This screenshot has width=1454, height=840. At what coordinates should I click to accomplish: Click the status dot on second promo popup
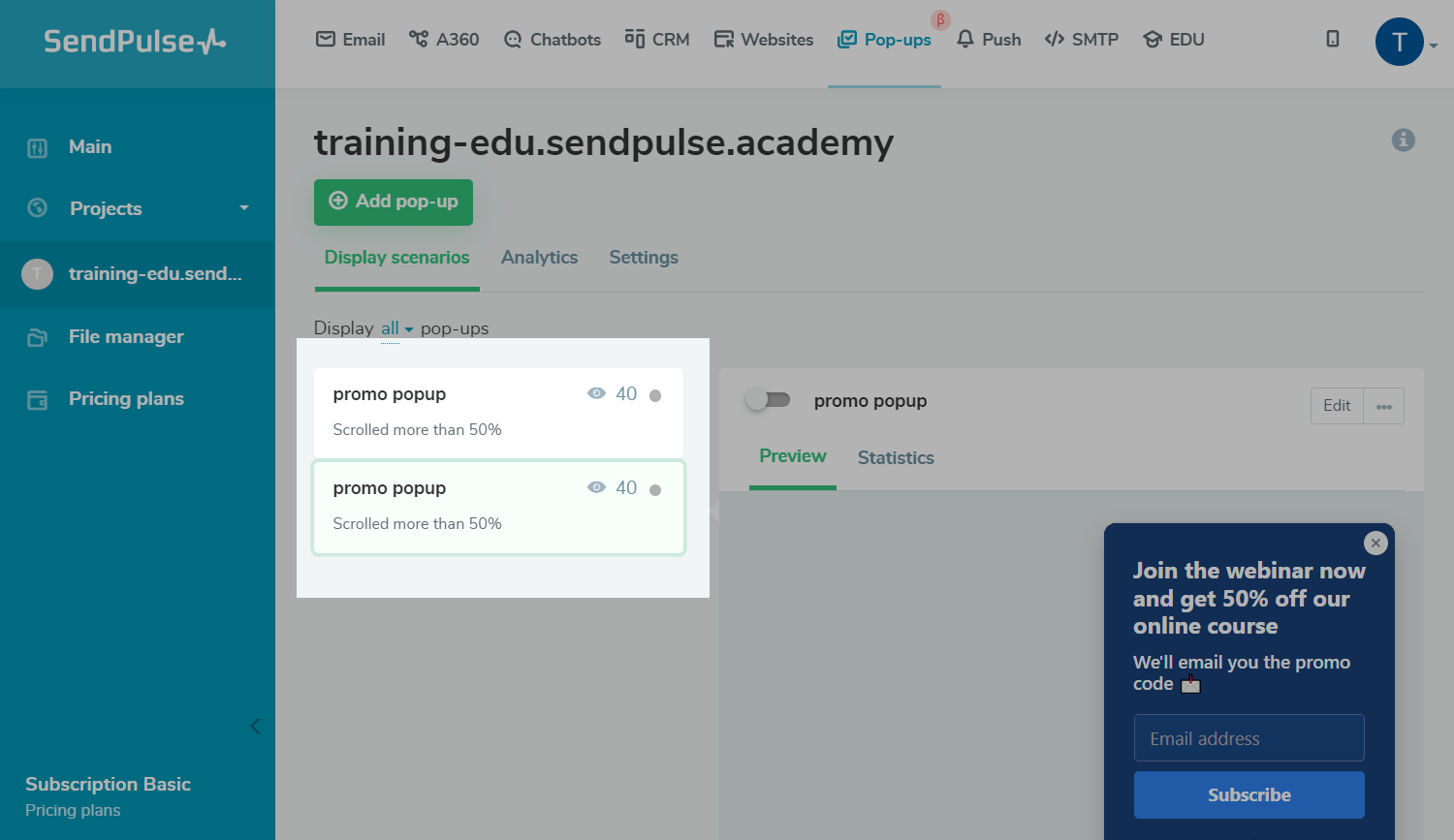tap(655, 489)
